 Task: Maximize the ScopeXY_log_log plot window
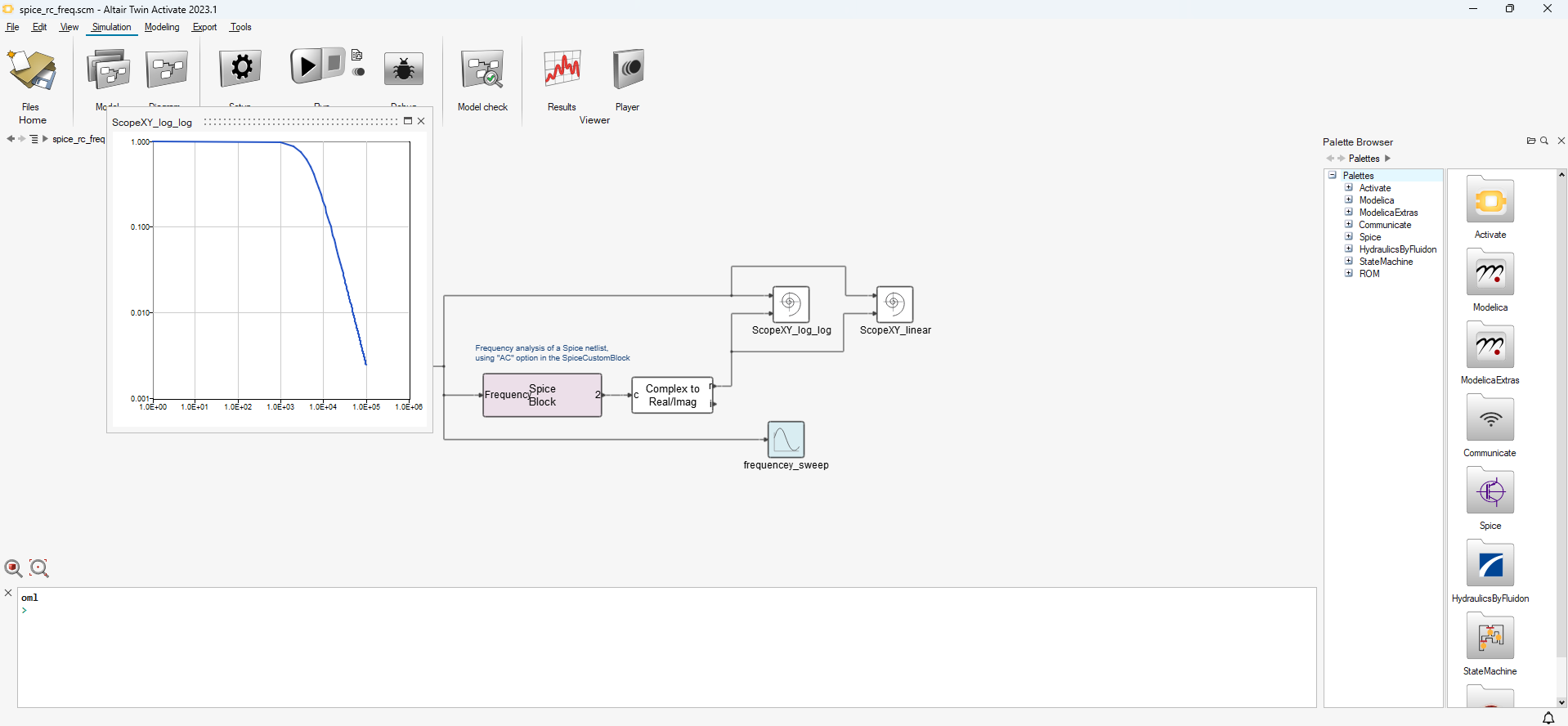pyautogui.click(x=408, y=121)
